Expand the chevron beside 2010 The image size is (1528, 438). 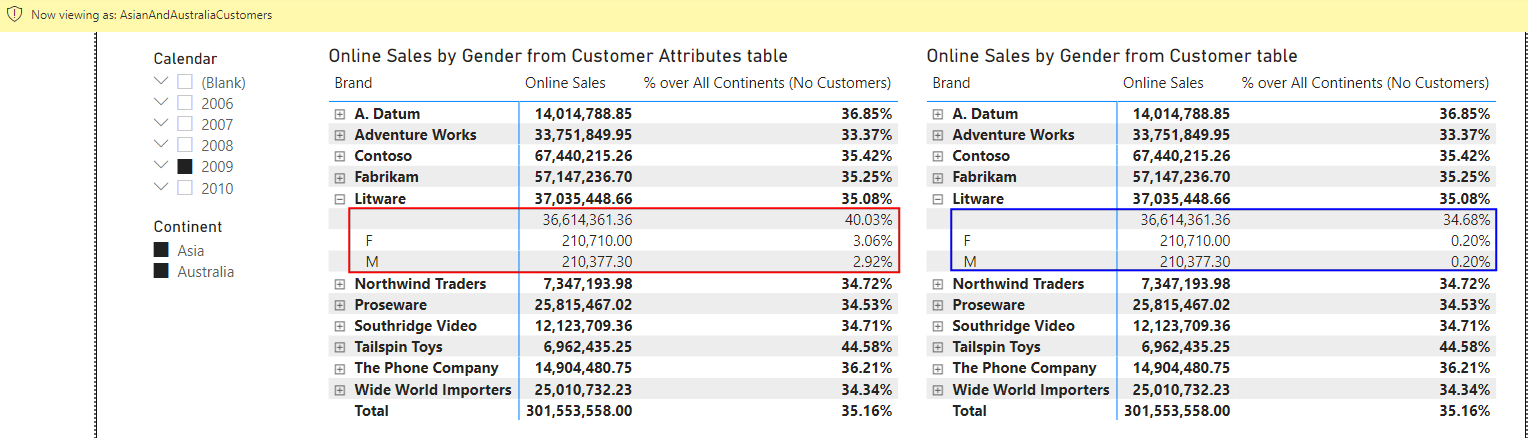tap(161, 187)
